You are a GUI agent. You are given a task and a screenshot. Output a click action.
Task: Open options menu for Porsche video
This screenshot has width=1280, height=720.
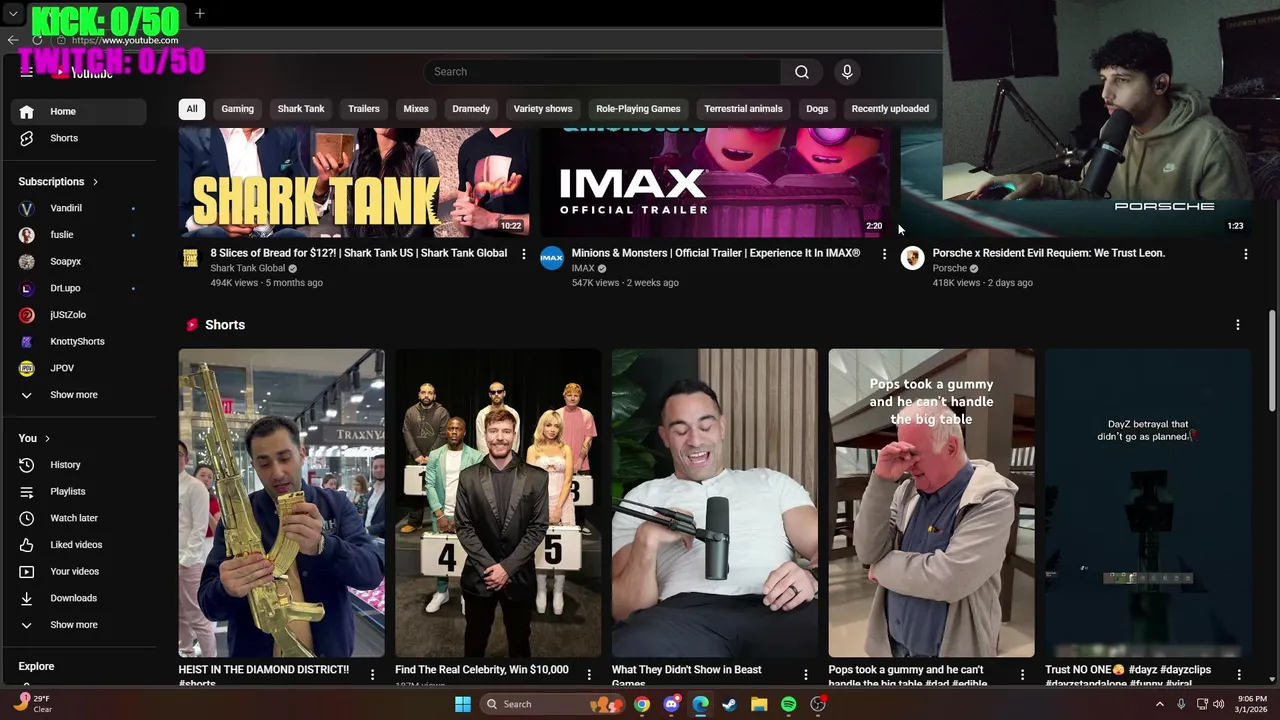tap(1245, 254)
